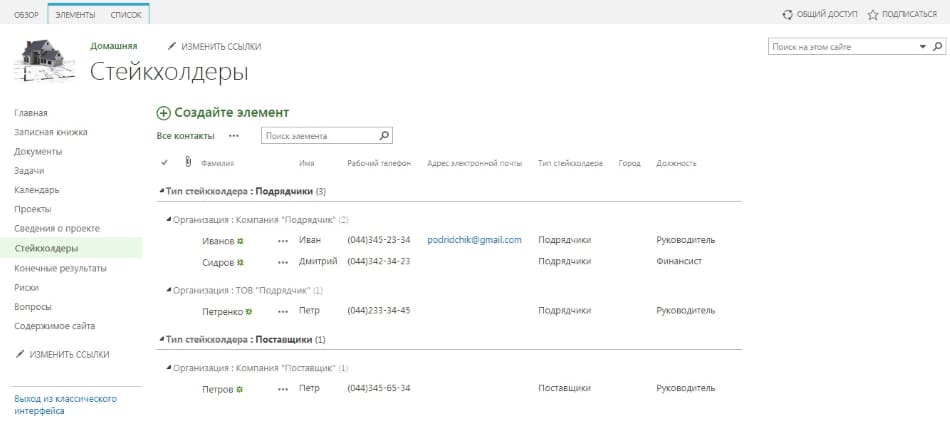Click the Финансист position cell

click(x=679, y=261)
